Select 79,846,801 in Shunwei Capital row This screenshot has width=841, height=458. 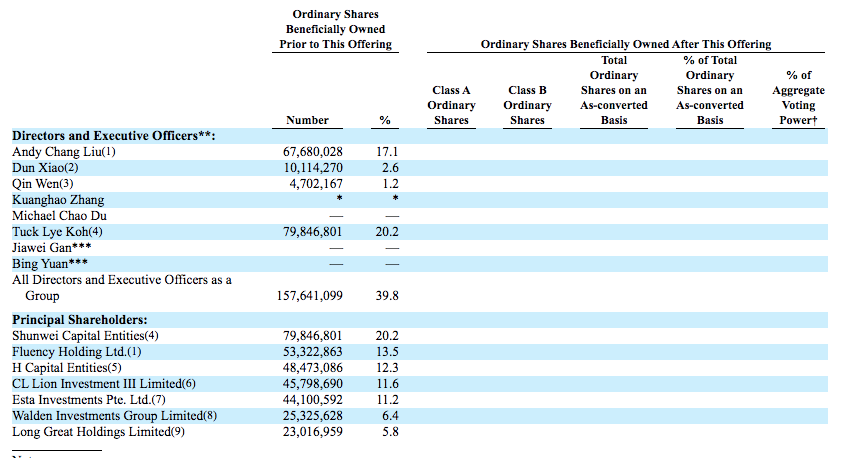tap(313, 336)
